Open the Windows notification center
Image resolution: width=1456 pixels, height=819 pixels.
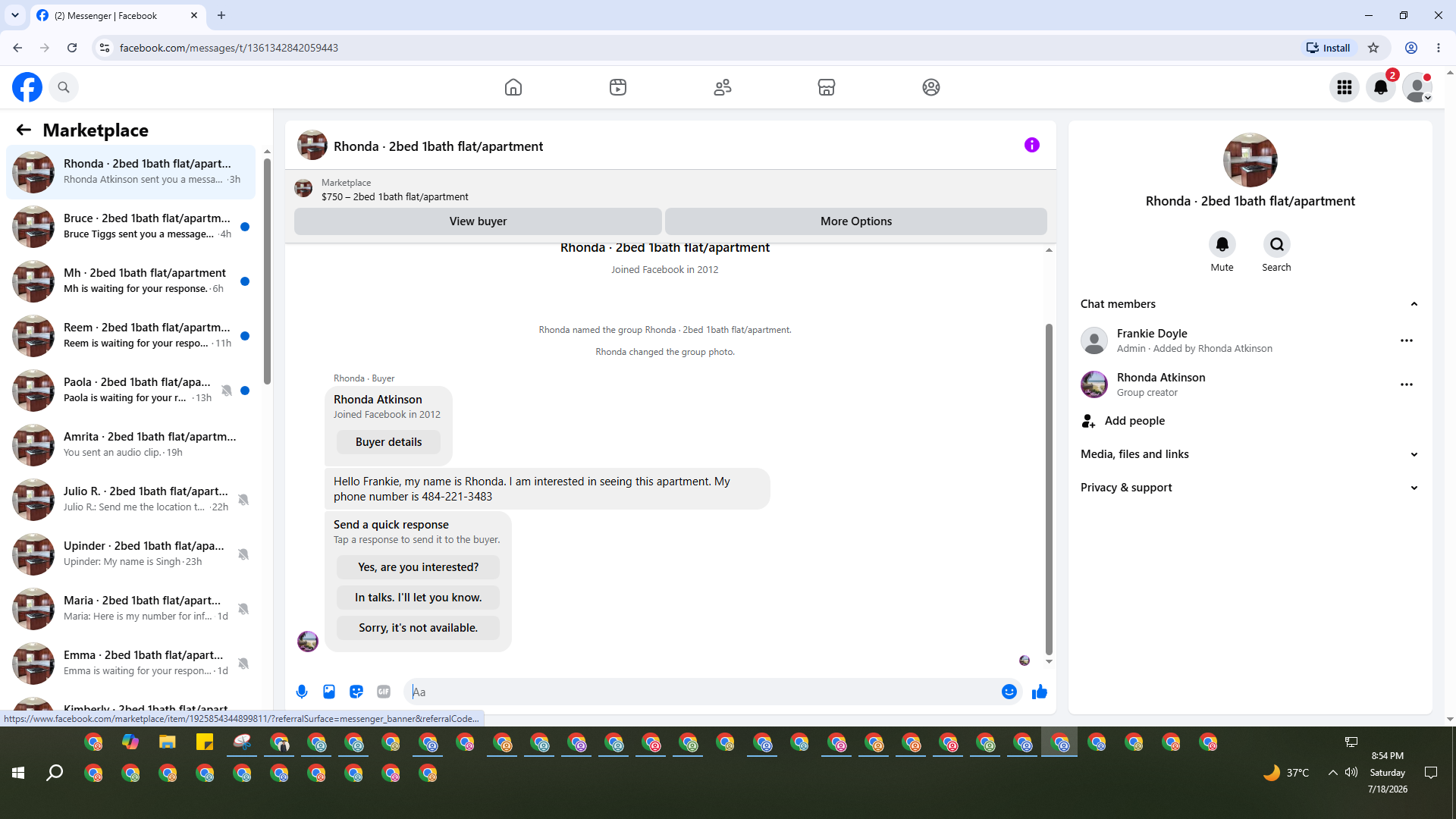tap(1431, 773)
